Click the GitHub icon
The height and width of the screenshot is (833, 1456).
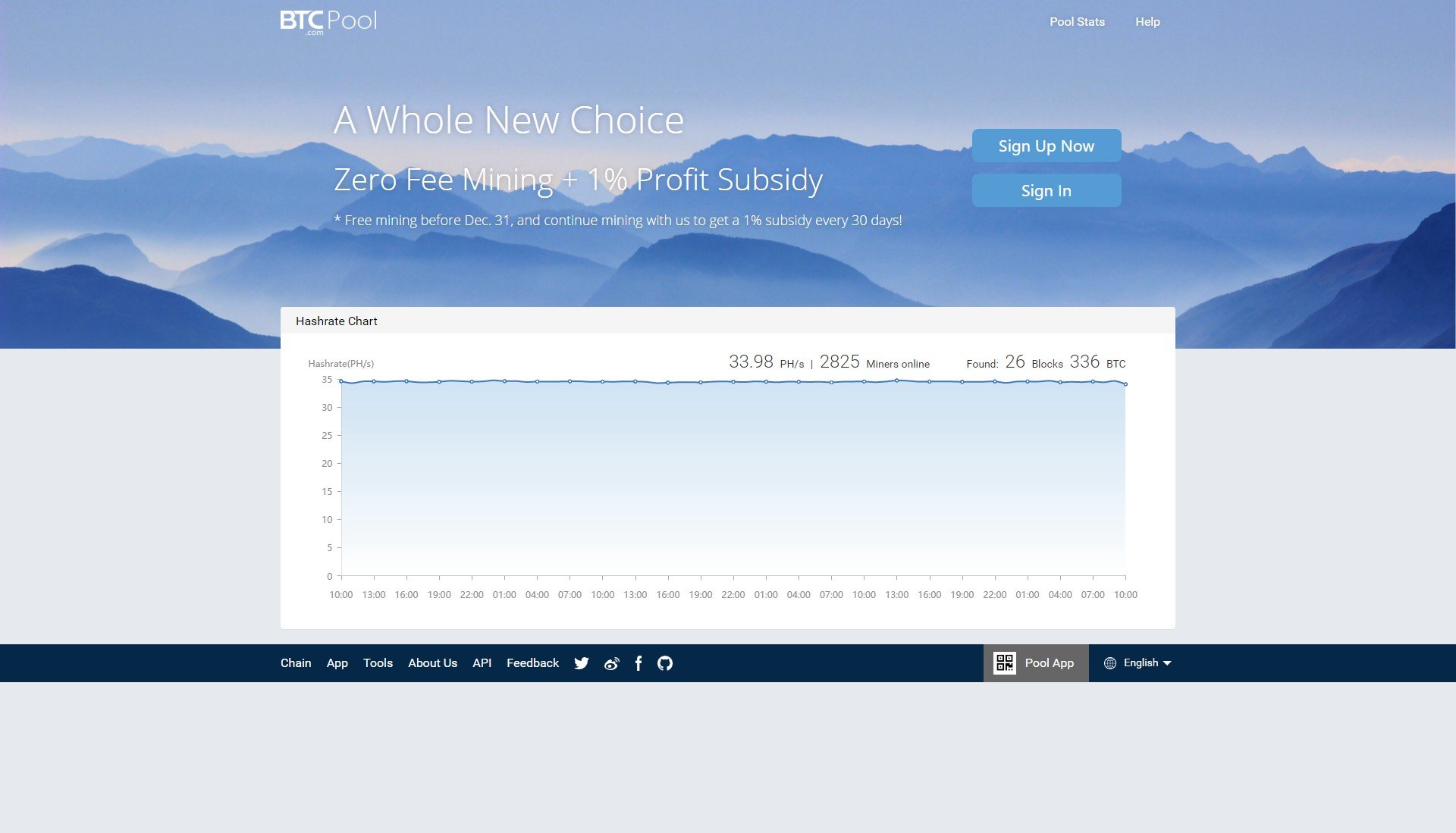point(664,663)
